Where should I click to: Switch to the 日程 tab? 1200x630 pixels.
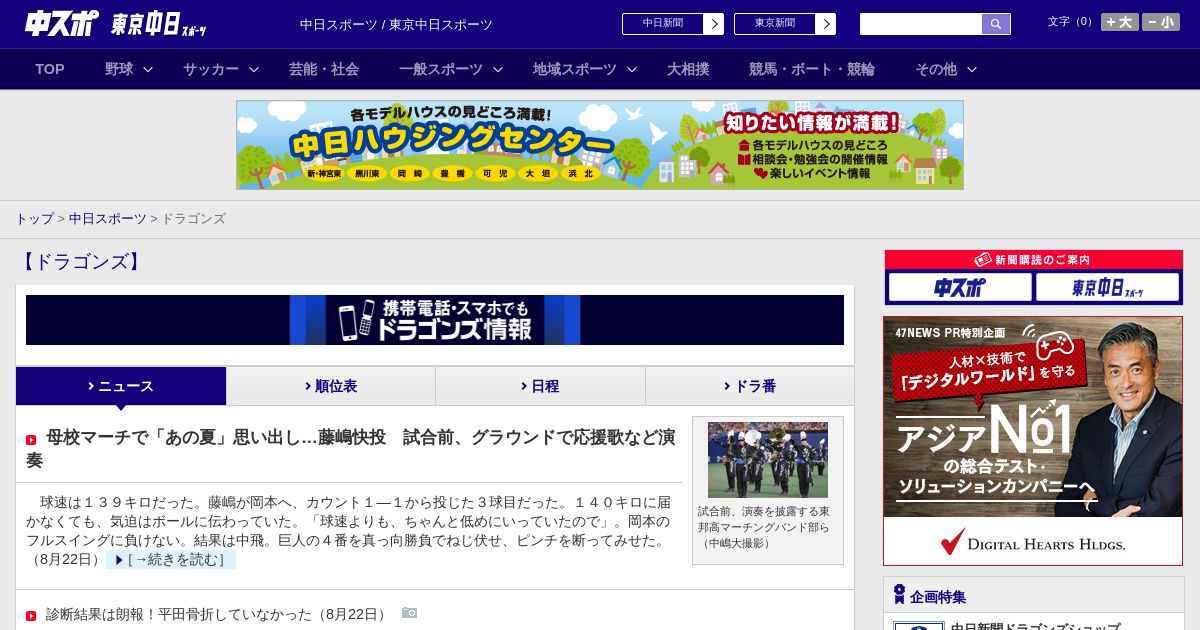click(540, 386)
